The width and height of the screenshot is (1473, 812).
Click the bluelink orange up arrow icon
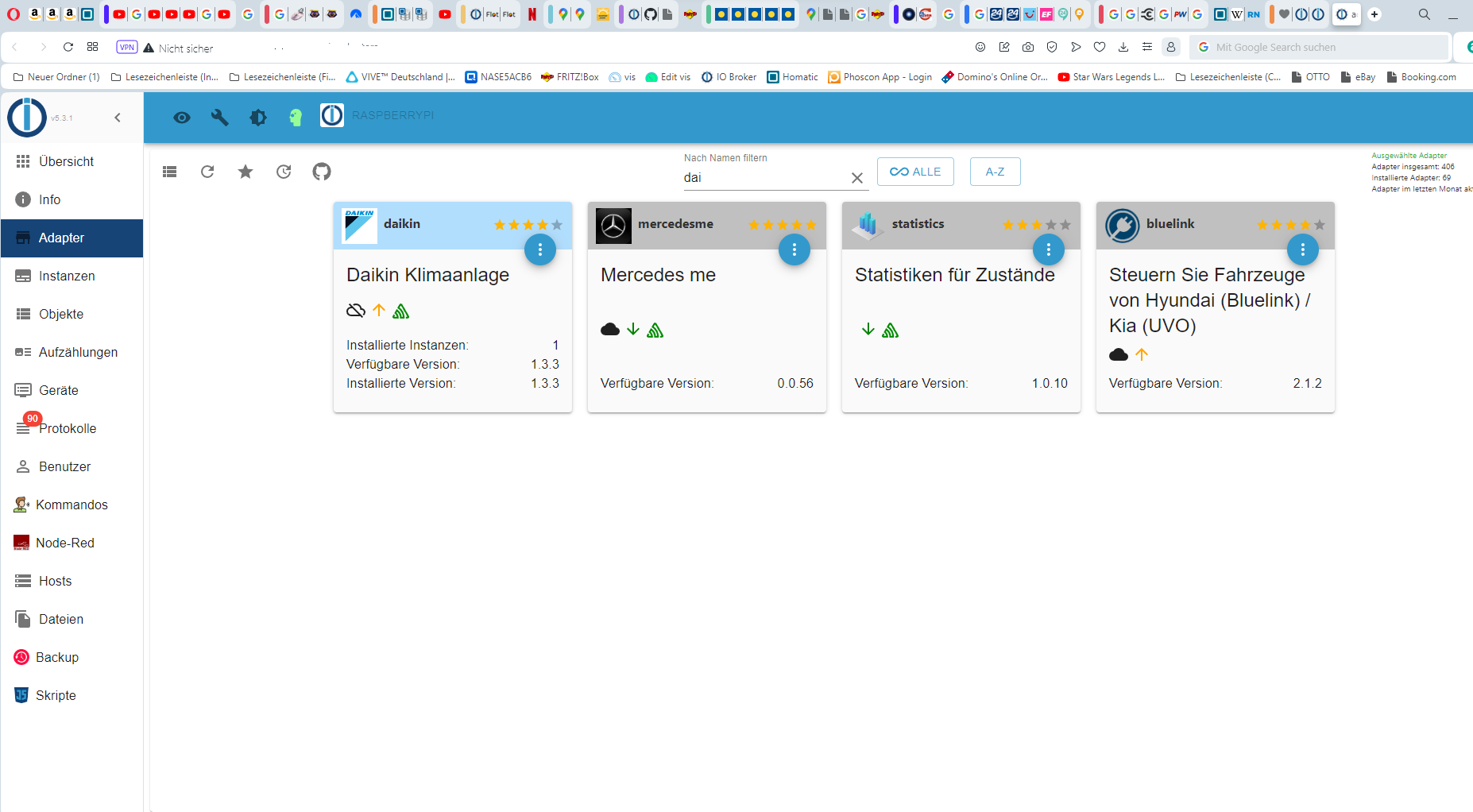pyautogui.click(x=1142, y=354)
